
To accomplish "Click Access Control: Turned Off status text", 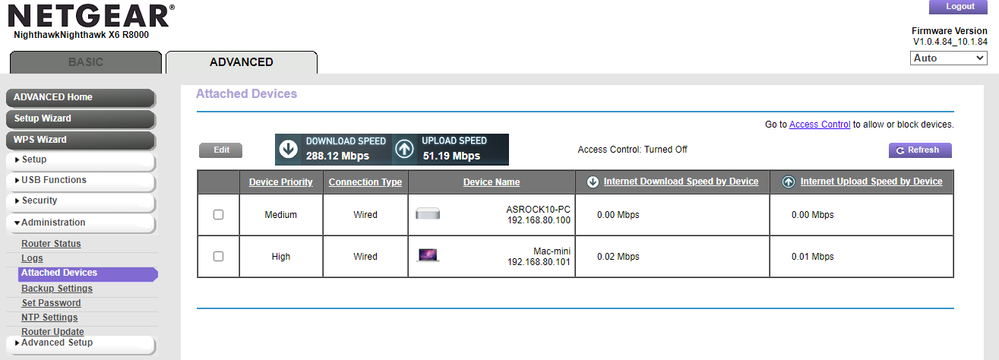I will (632, 150).
